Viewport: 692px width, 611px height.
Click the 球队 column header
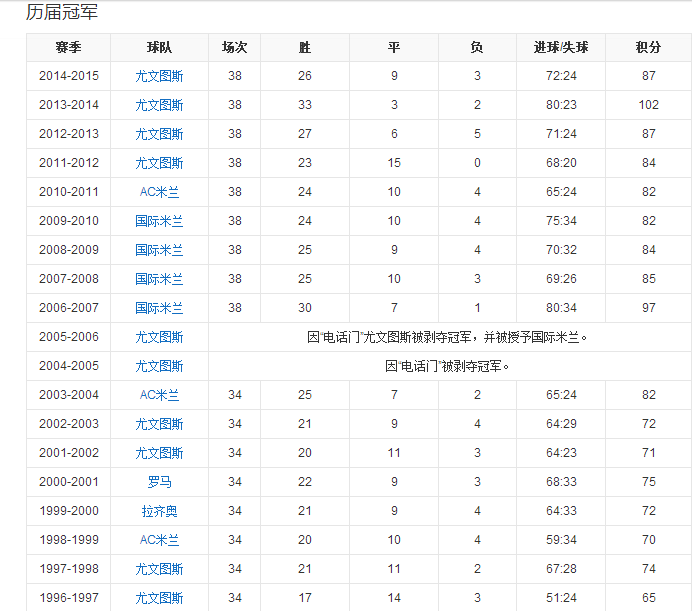159,47
